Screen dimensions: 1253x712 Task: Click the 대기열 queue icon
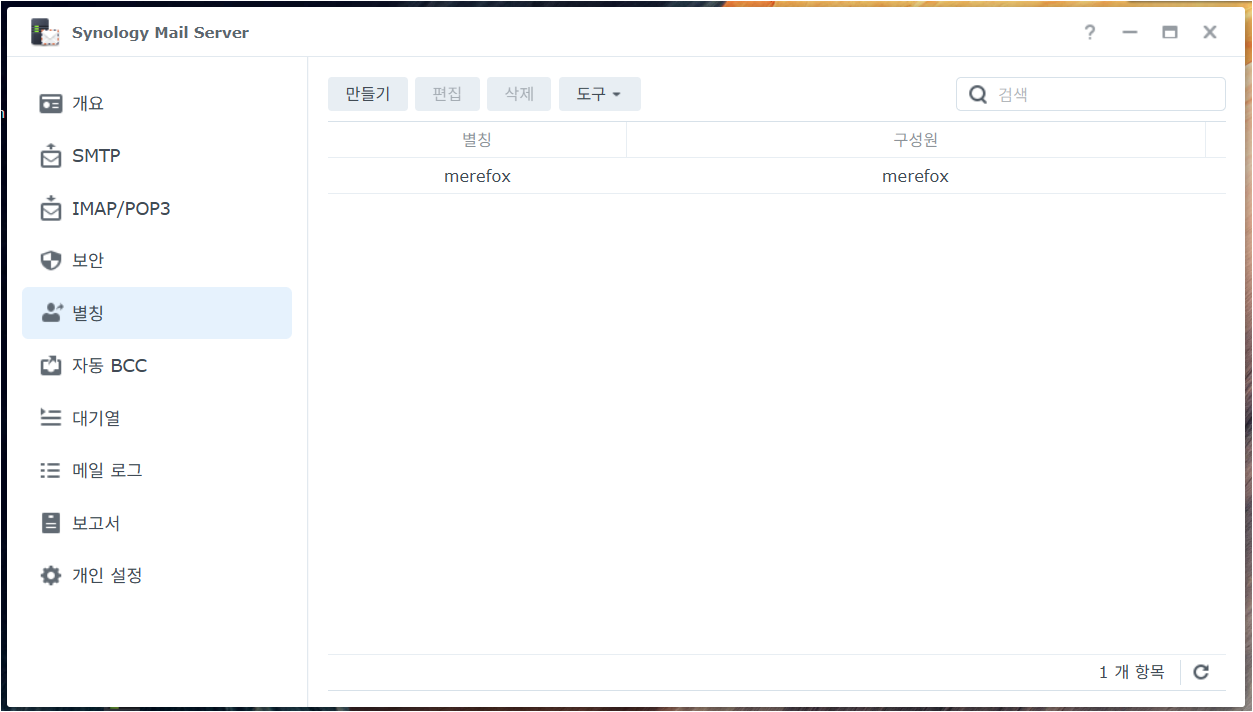51,417
